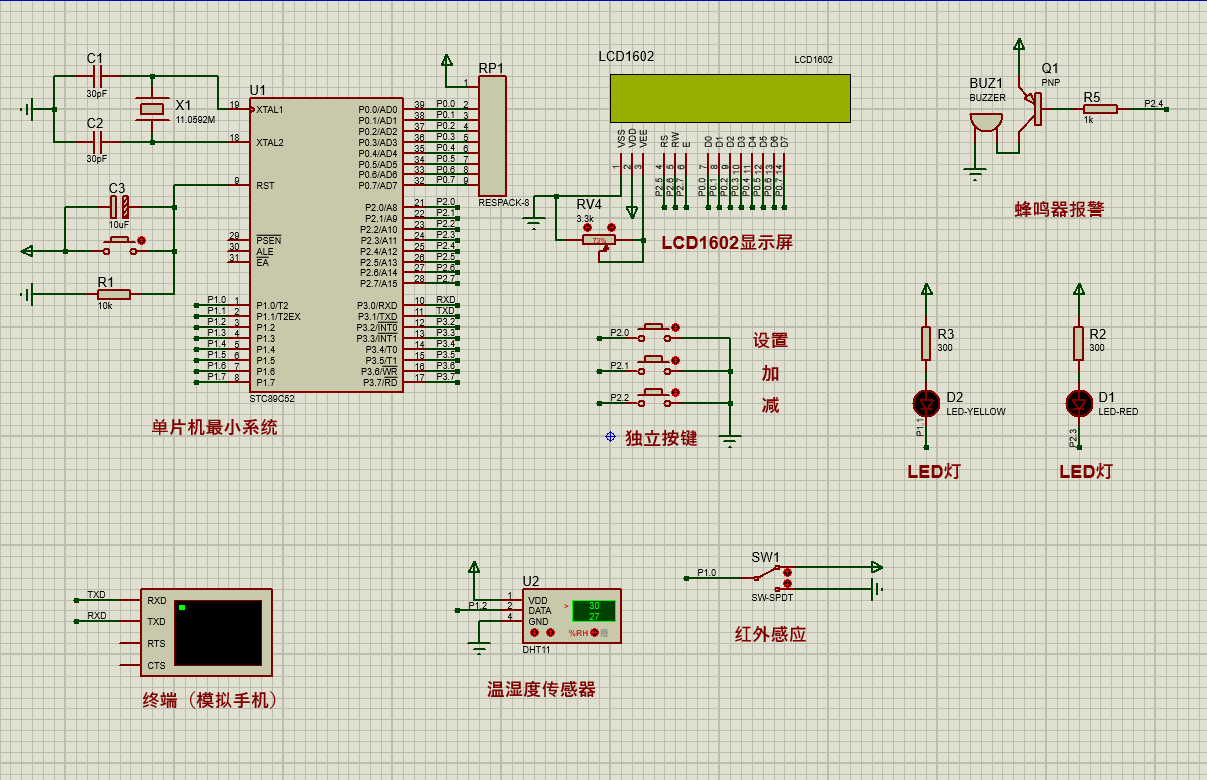Select the BUZ1 buzzer symbol

pos(987,123)
